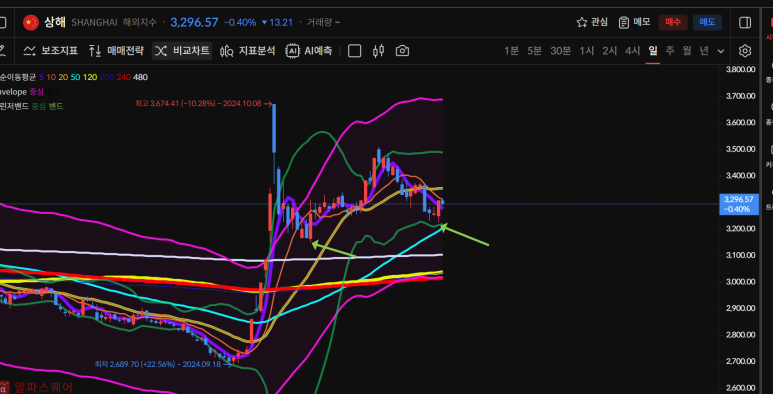The width and height of the screenshot is (773, 394).
Task: Select the 일 daily timeframe
Action: (653, 51)
